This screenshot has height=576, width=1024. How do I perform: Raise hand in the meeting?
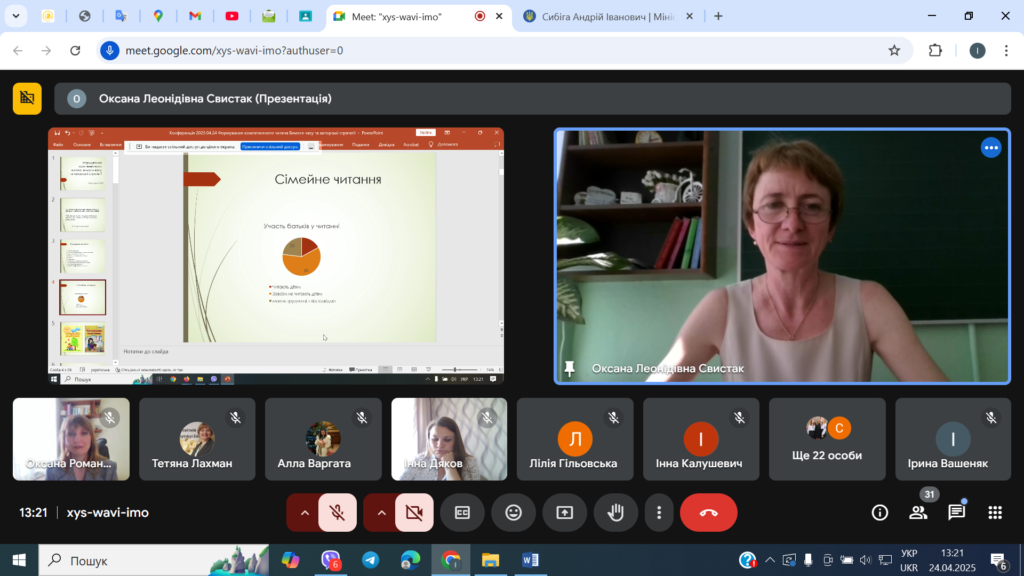[615, 513]
